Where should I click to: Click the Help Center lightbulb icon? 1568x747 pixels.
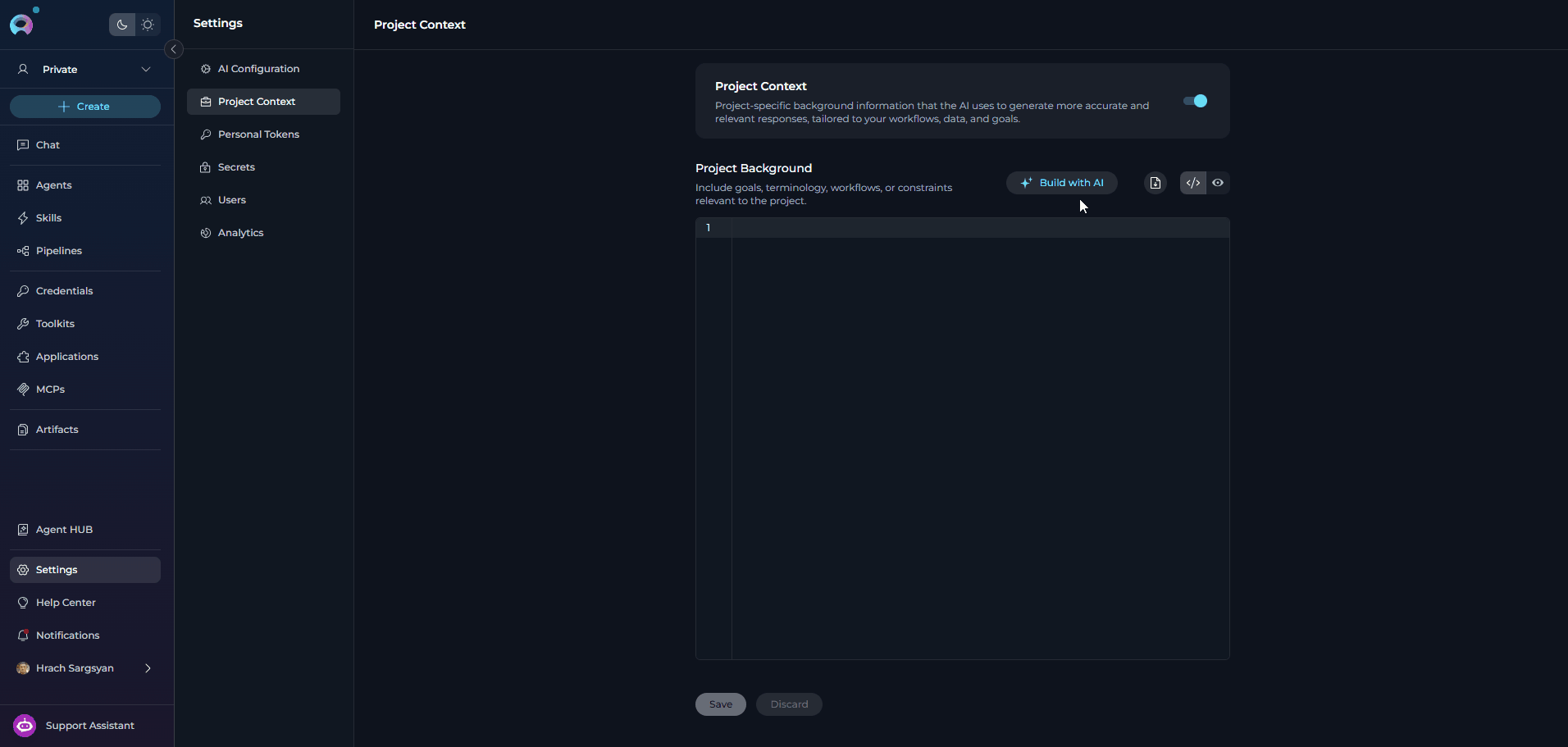(23, 603)
